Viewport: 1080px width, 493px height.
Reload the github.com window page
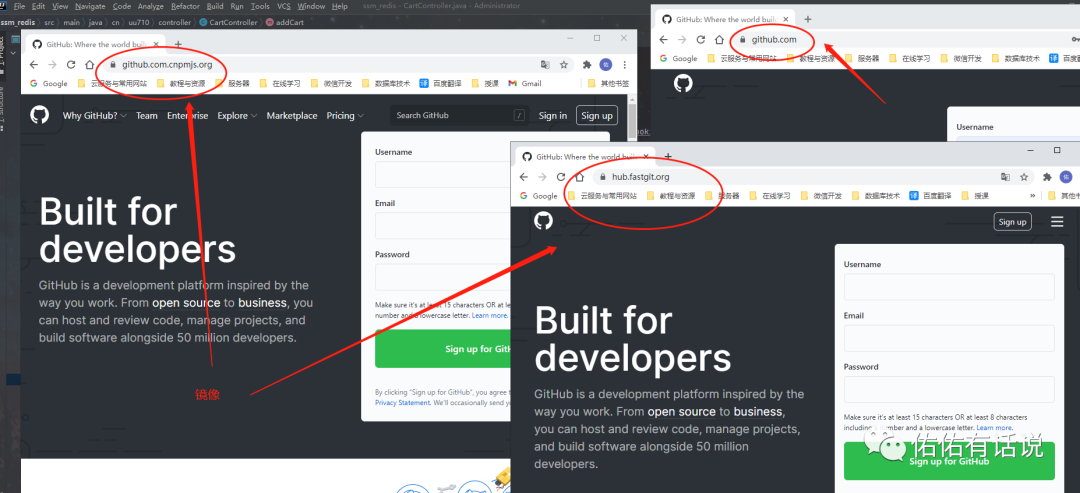pyautogui.click(x=700, y=40)
